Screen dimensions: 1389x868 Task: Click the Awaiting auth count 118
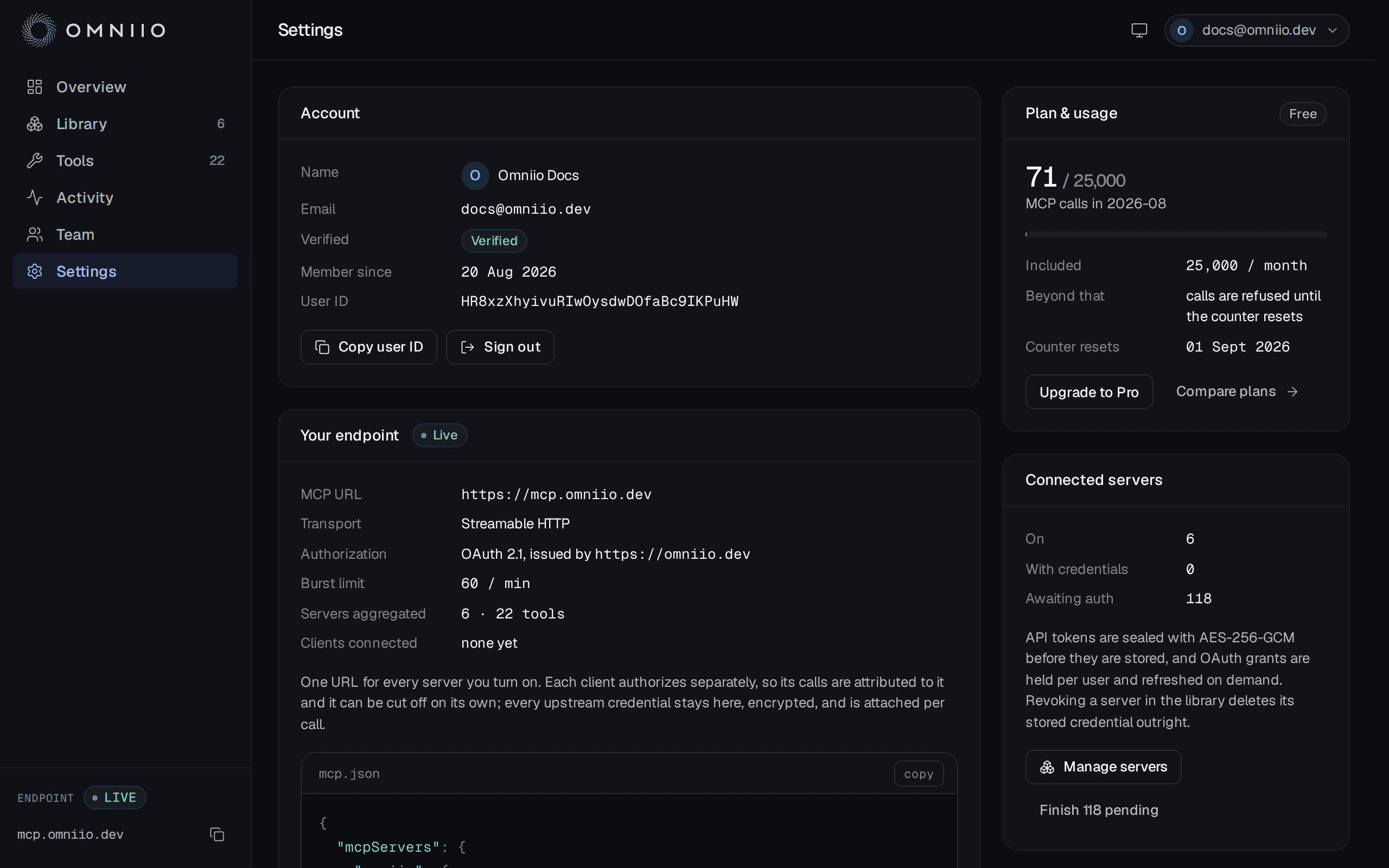click(1199, 598)
